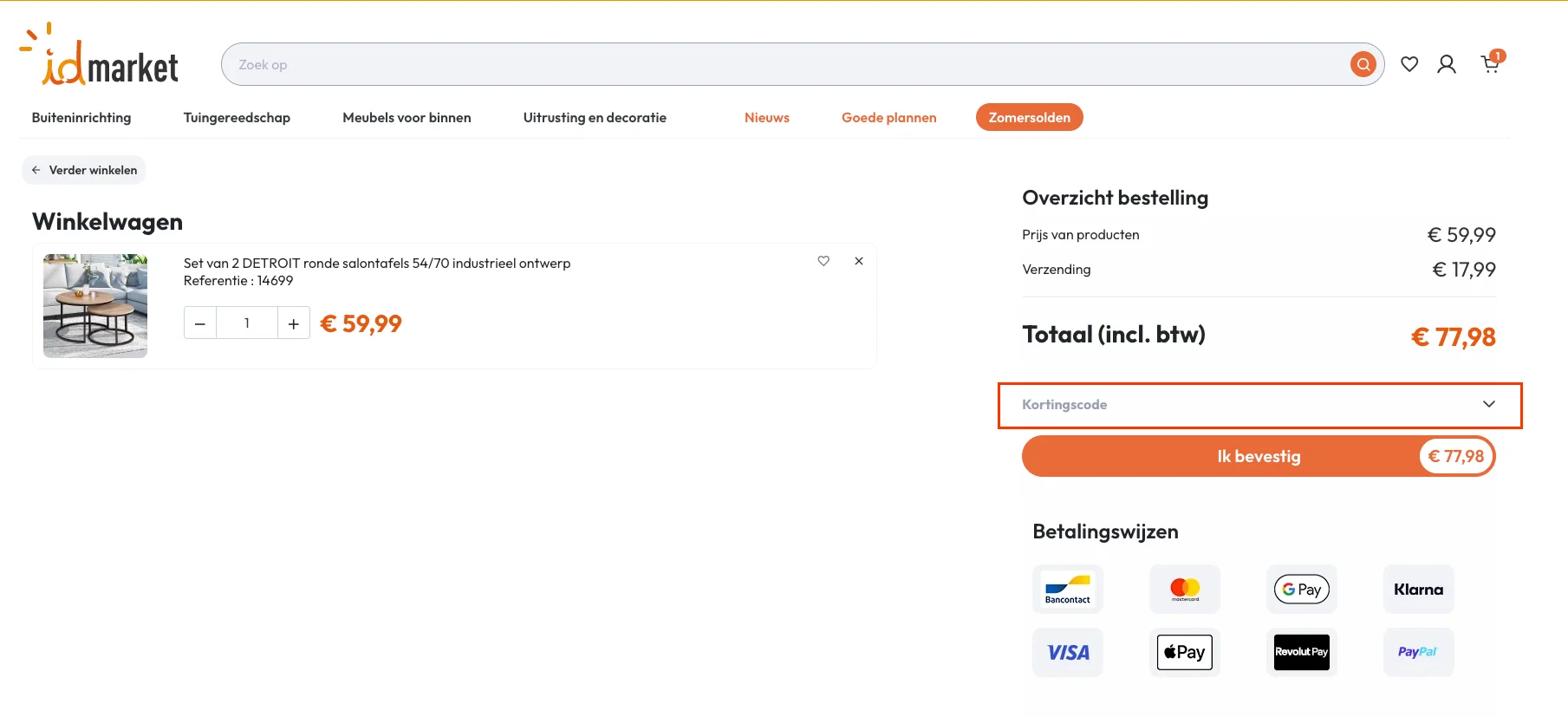Image resolution: width=1568 pixels, height=717 pixels.
Task: Click the Prijs van producten label
Action: 1081,235
